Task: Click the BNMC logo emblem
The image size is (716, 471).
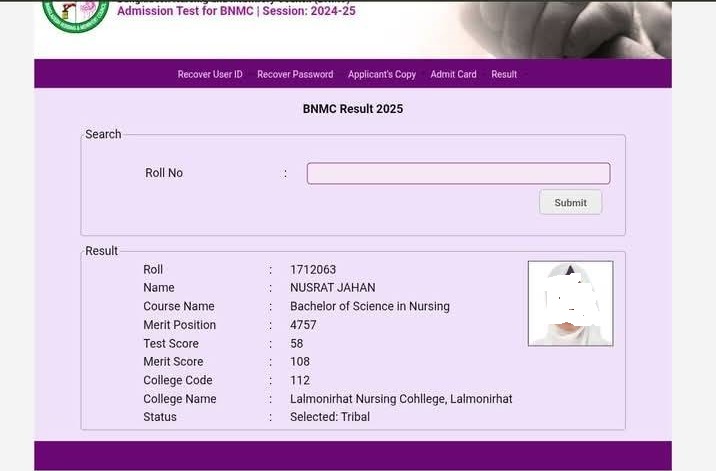Action: [x=76, y=14]
